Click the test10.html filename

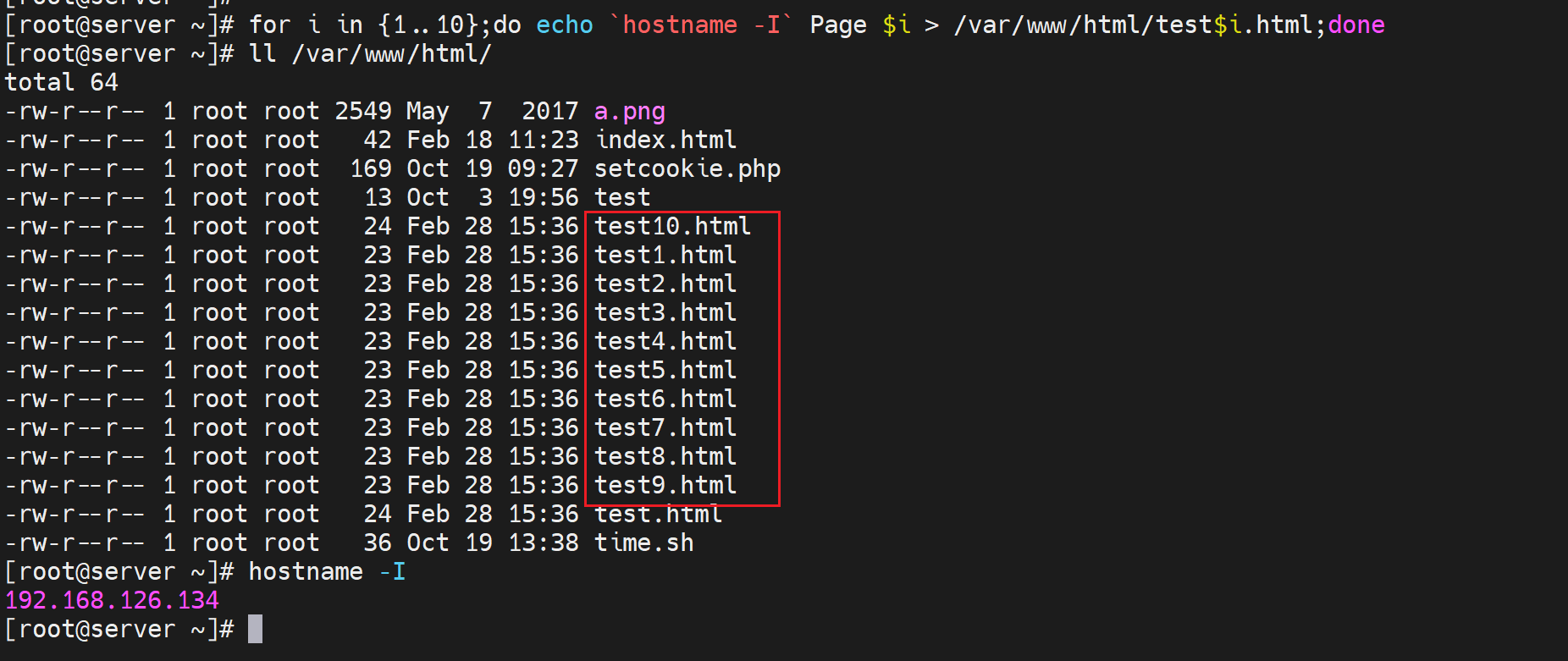point(672,227)
